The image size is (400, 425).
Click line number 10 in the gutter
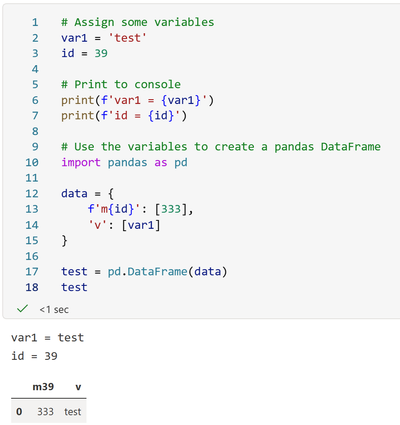coord(32,163)
